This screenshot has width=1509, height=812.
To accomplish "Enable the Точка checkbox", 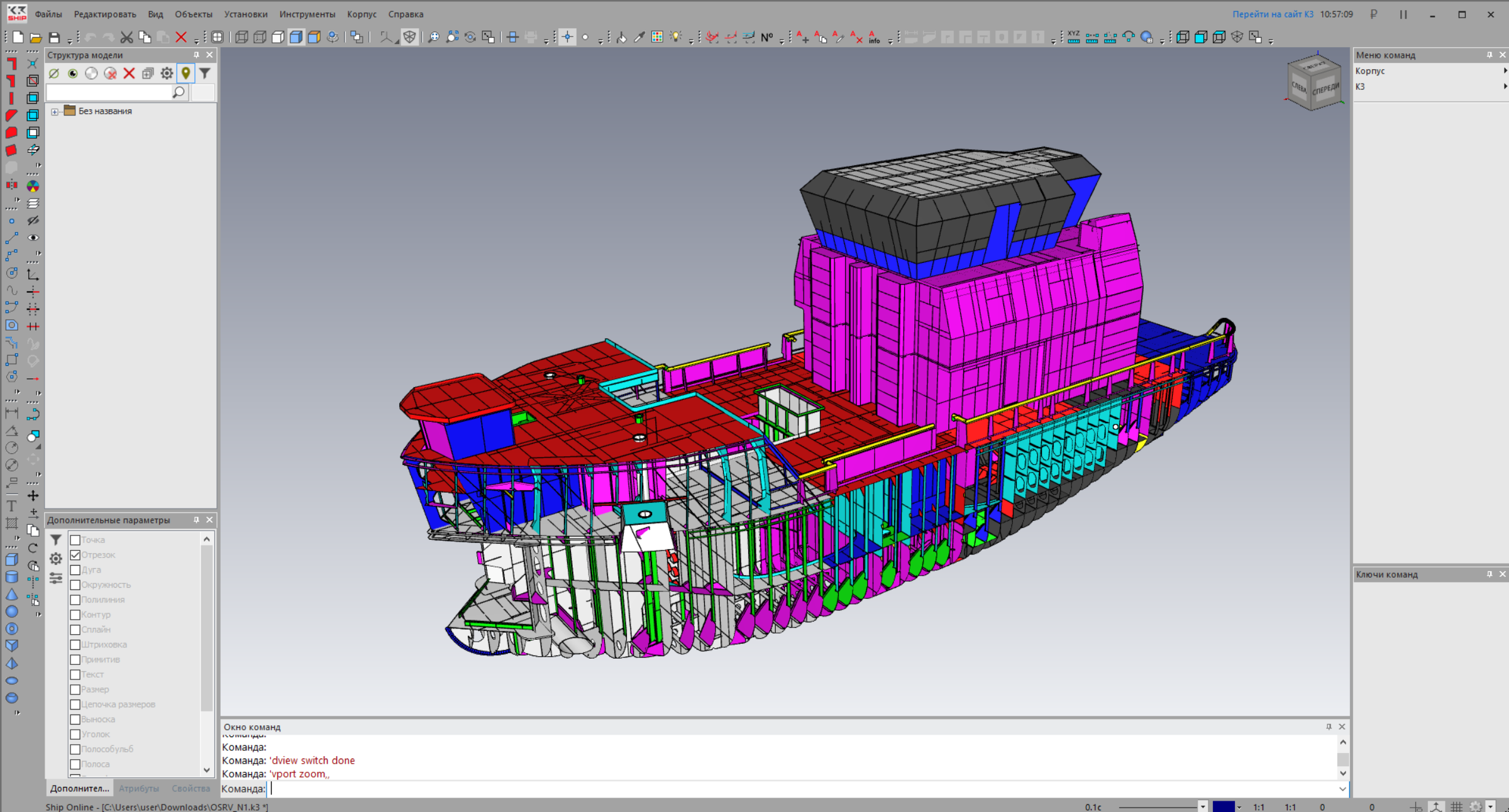I will click(75, 540).
